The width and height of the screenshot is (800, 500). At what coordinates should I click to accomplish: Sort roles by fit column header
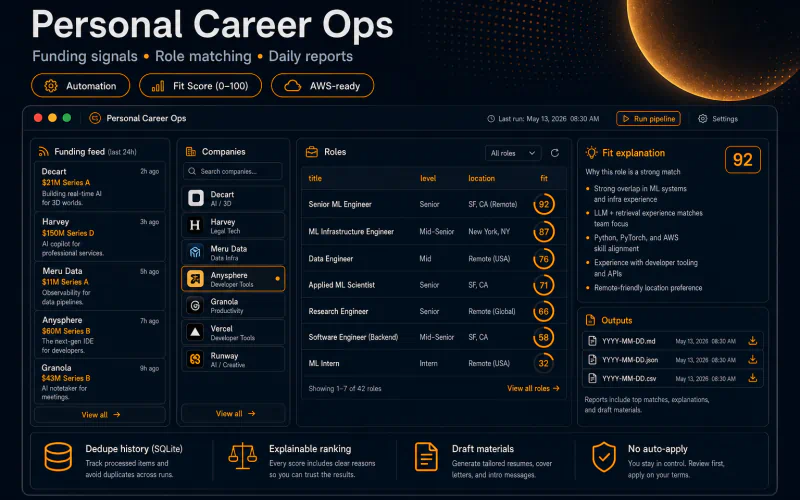click(x=544, y=178)
